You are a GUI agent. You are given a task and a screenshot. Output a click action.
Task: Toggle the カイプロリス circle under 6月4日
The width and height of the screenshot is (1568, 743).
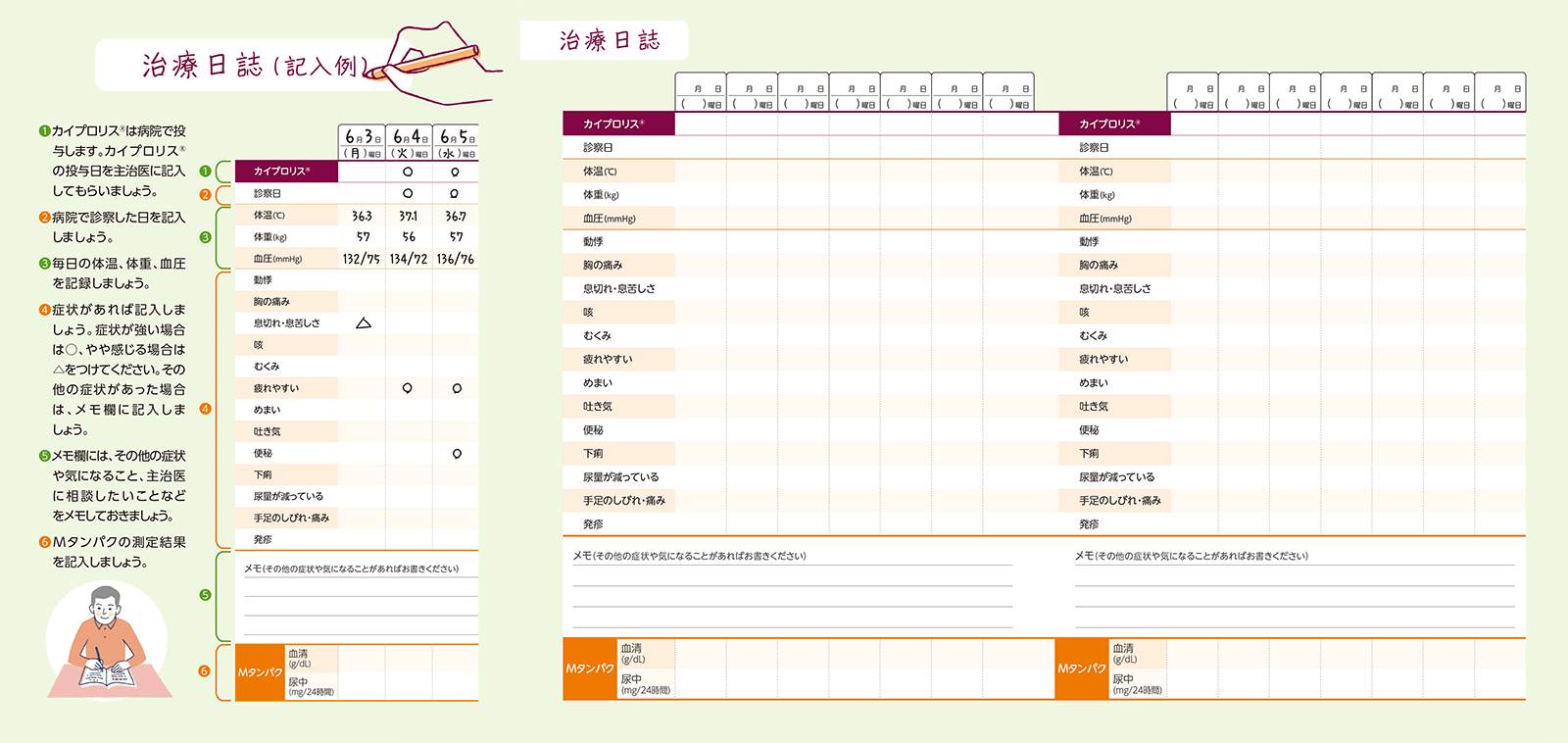click(x=408, y=172)
